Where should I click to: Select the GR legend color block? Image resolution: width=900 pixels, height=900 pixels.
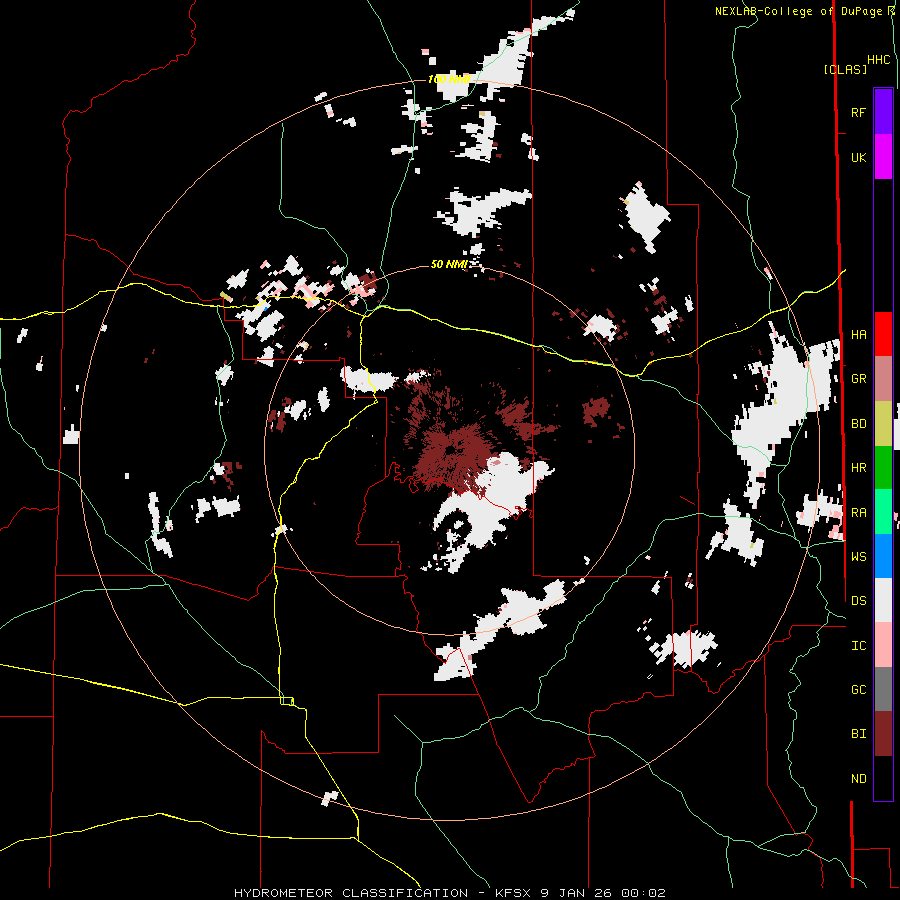click(883, 379)
